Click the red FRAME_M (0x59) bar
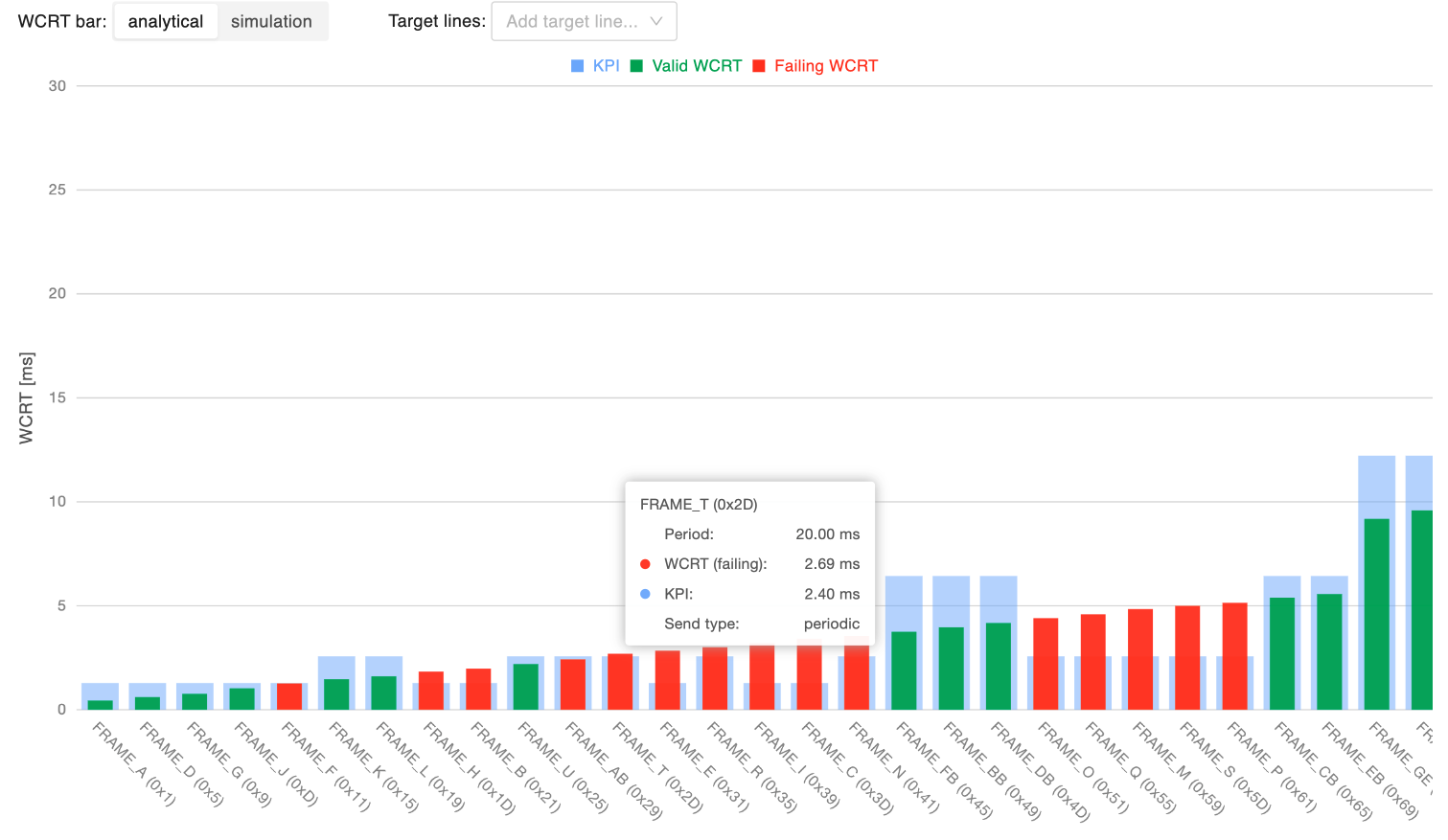 pos(1140,659)
